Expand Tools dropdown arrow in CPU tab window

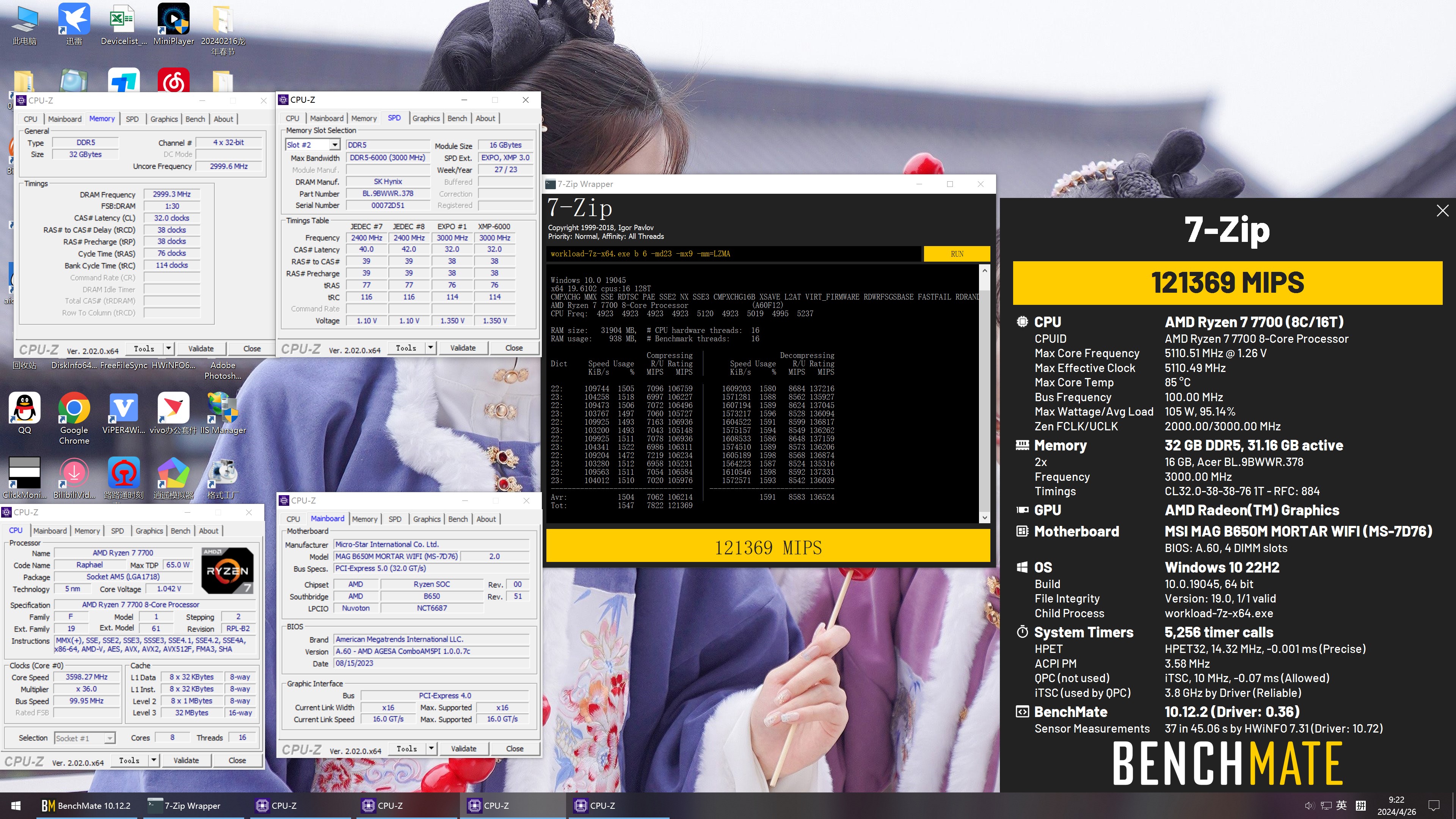154,760
